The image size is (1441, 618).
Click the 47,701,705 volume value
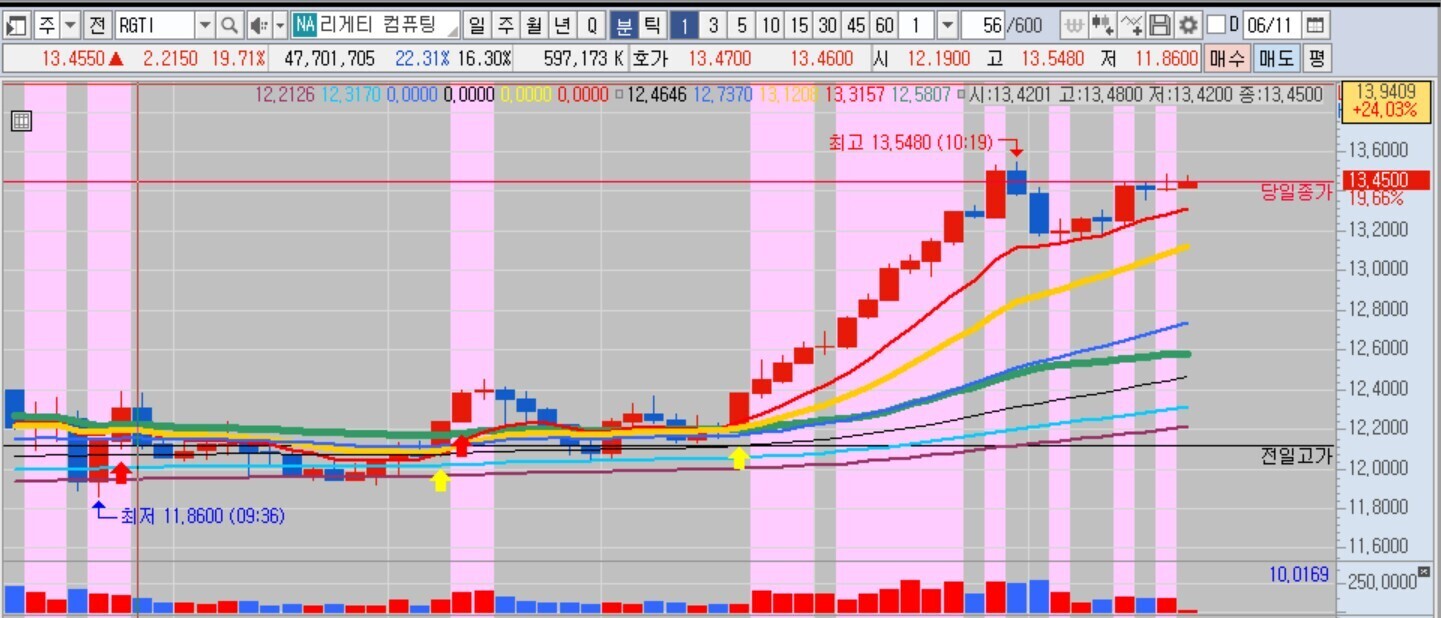point(329,58)
